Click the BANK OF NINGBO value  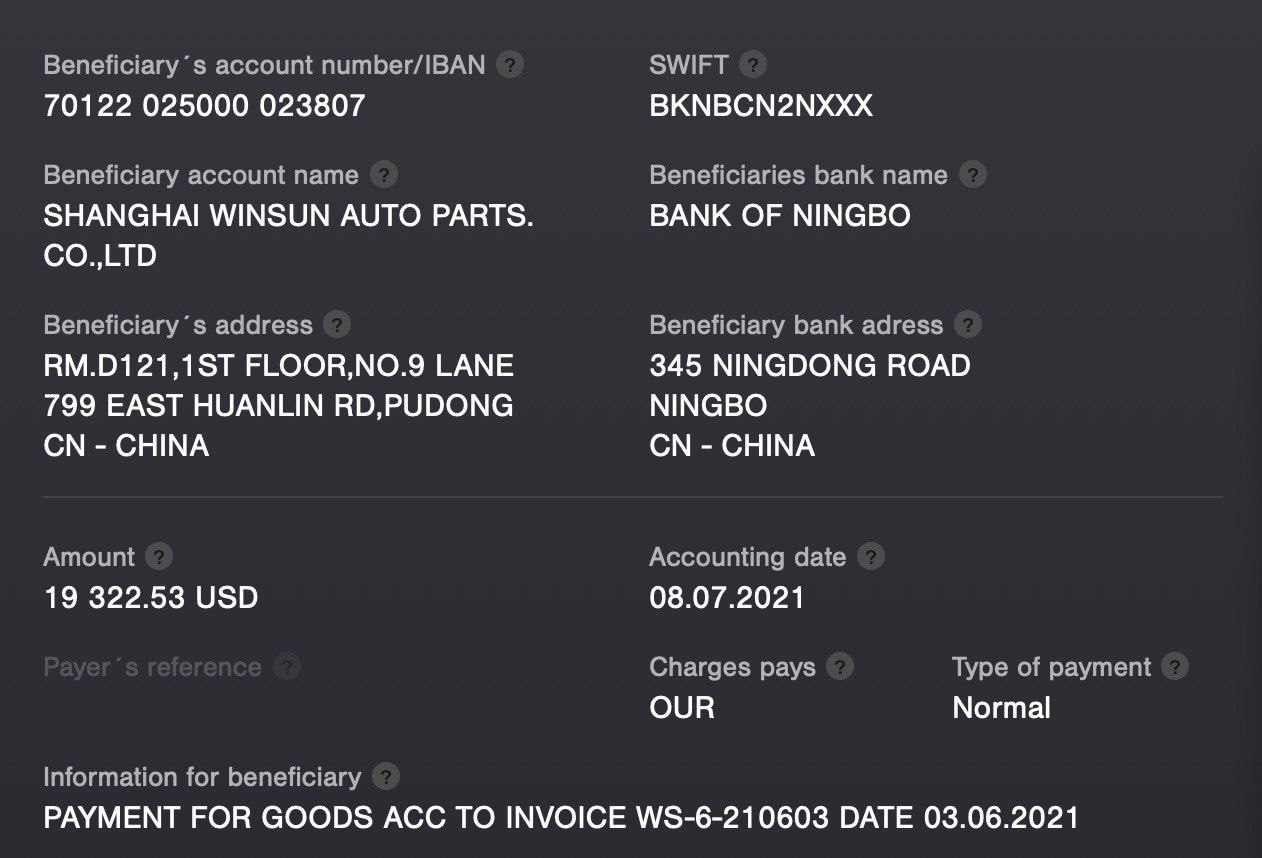click(780, 216)
